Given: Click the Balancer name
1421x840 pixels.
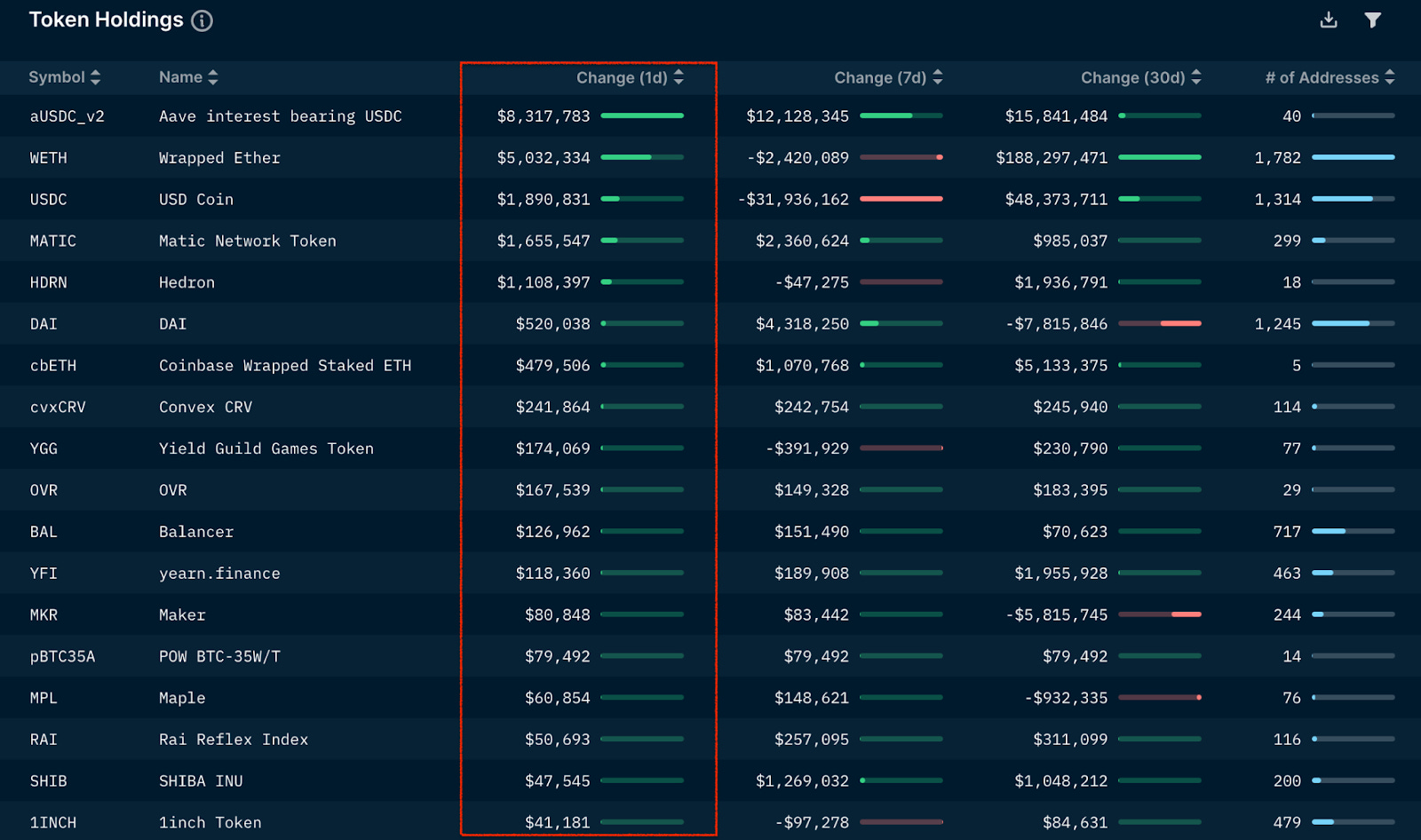Looking at the screenshot, I should (196, 532).
